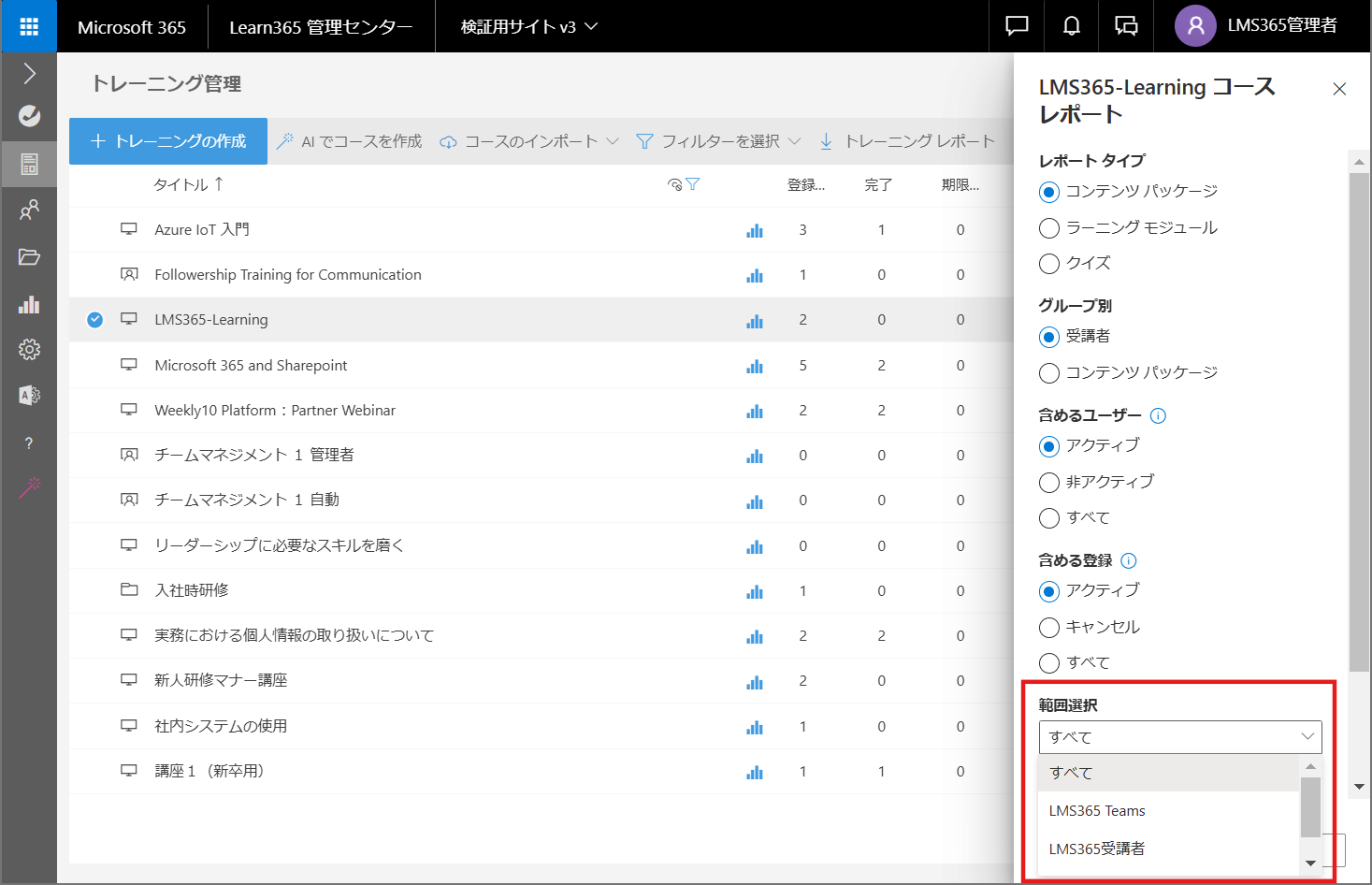
Task: Choose LMS365 Teams in range dropdown
Action: tap(1169, 811)
